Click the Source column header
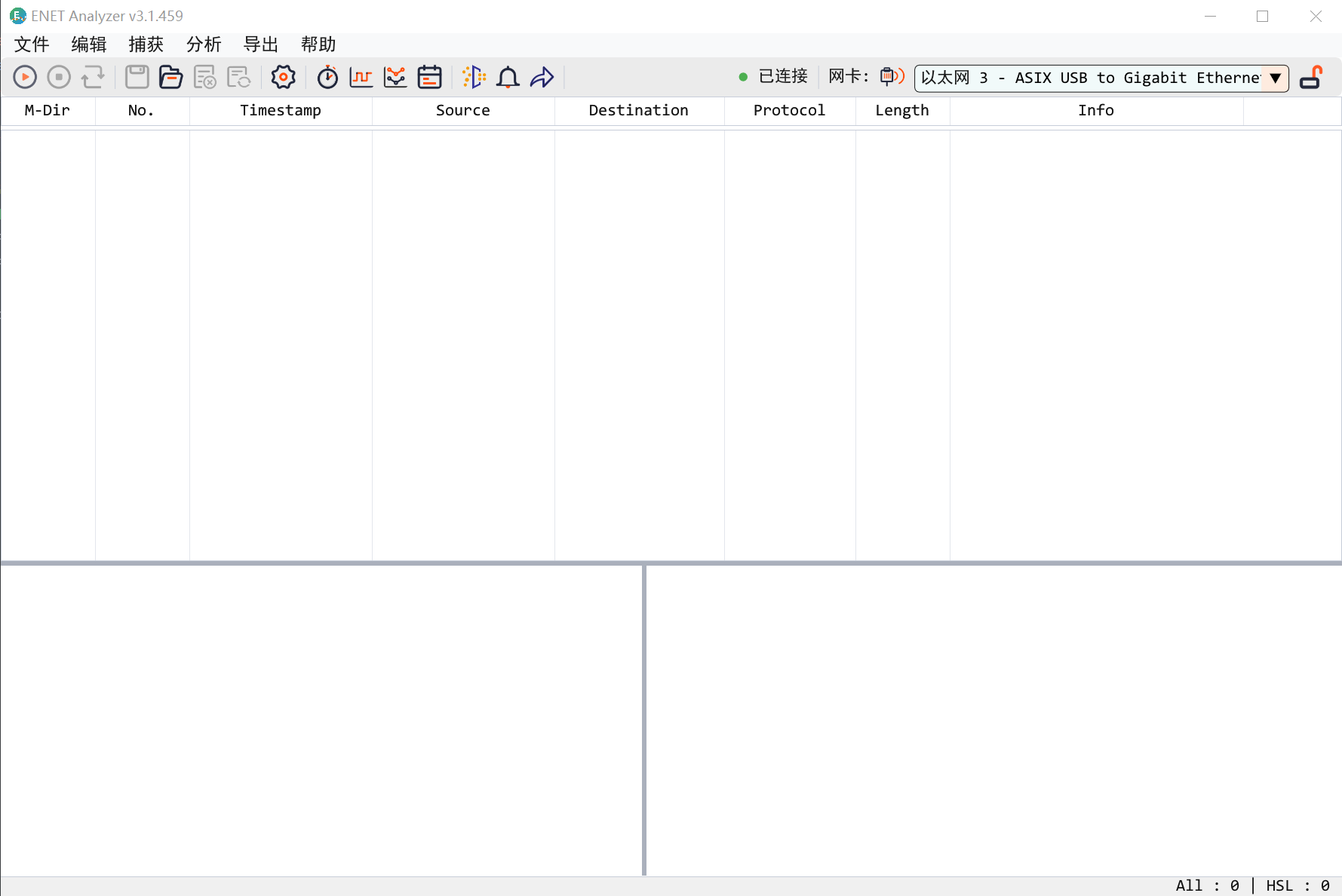Image resolution: width=1342 pixels, height=896 pixels. point(463,110)
